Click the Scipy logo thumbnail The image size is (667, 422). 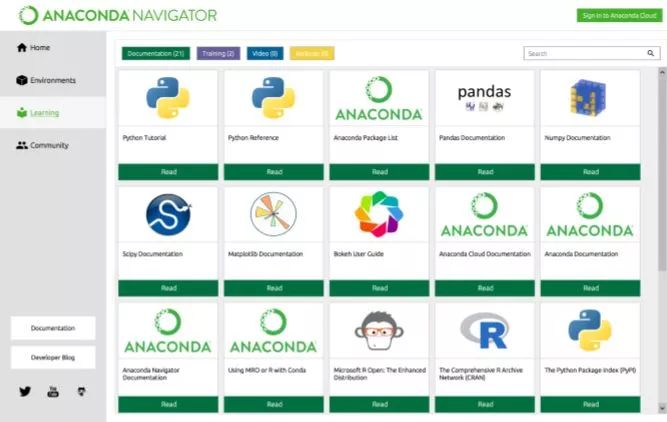[168, 214]
